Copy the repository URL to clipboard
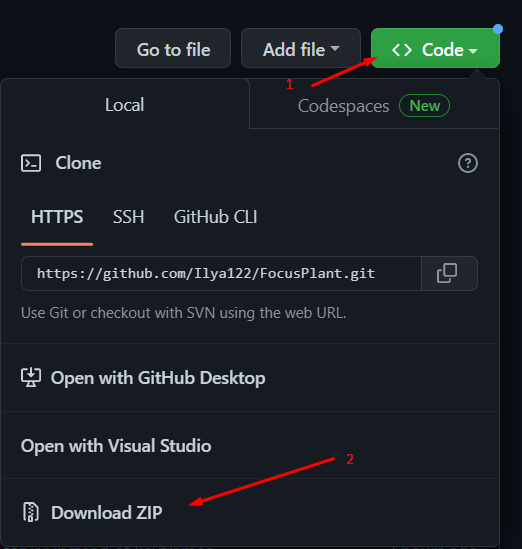 pos(449,273)
